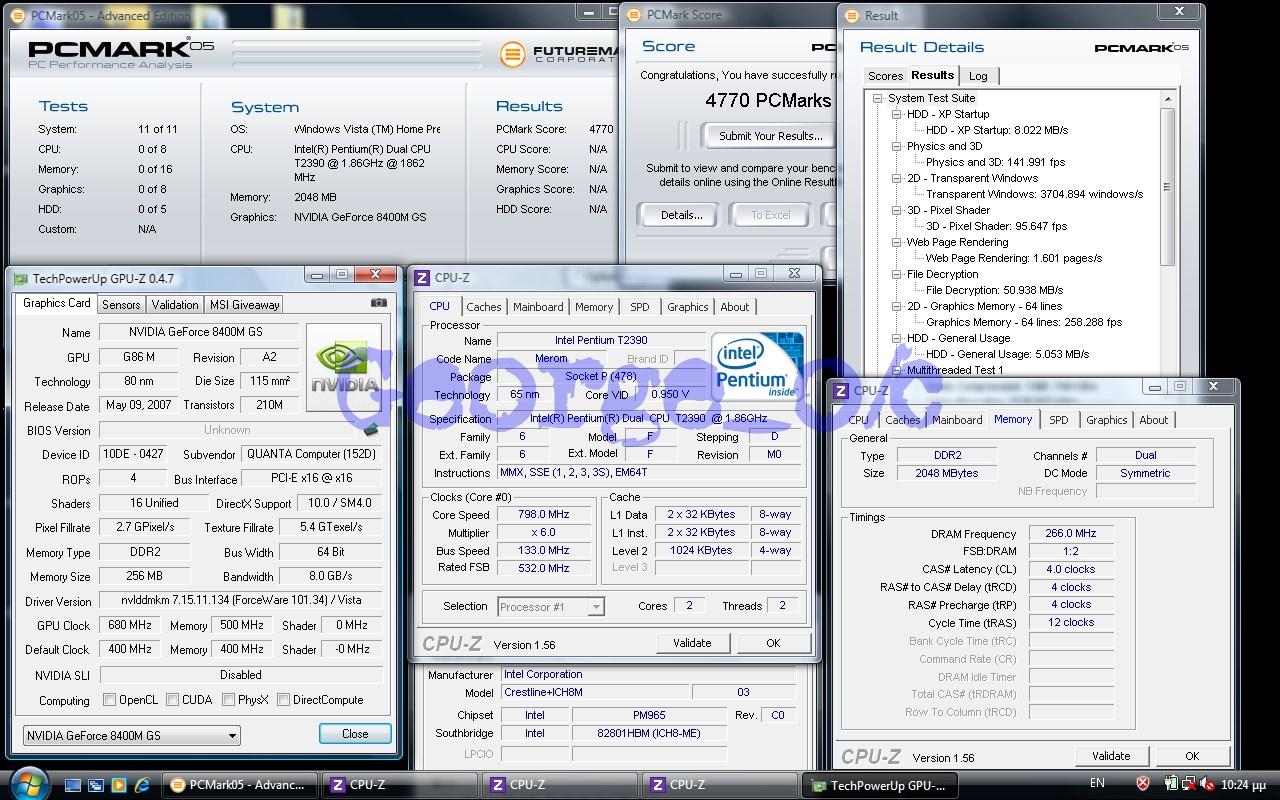Collapse the System Test Suite node
The image size is (1280, 800).
pyautogui.click(x=878, y=98)
